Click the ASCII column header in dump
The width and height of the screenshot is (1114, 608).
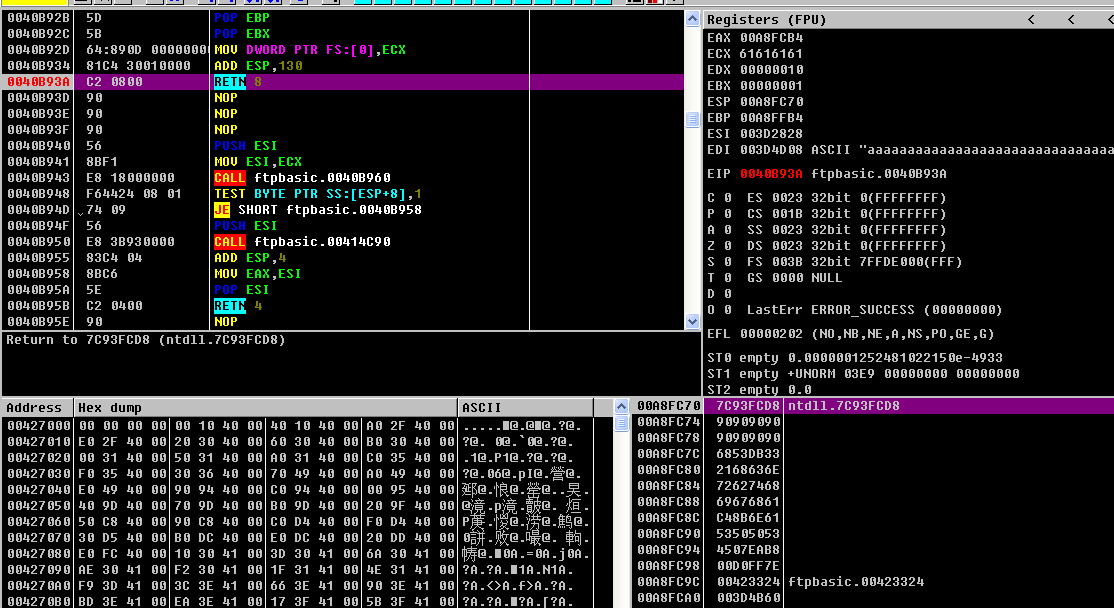point(481,407)
